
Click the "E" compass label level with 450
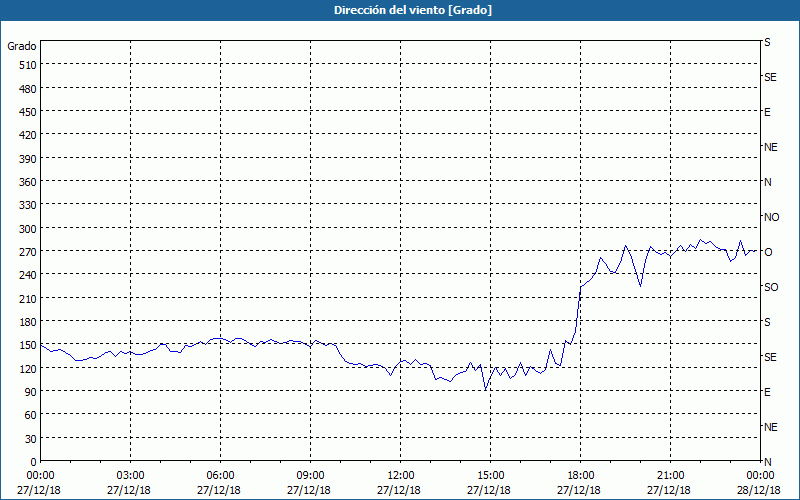[767, 112]
